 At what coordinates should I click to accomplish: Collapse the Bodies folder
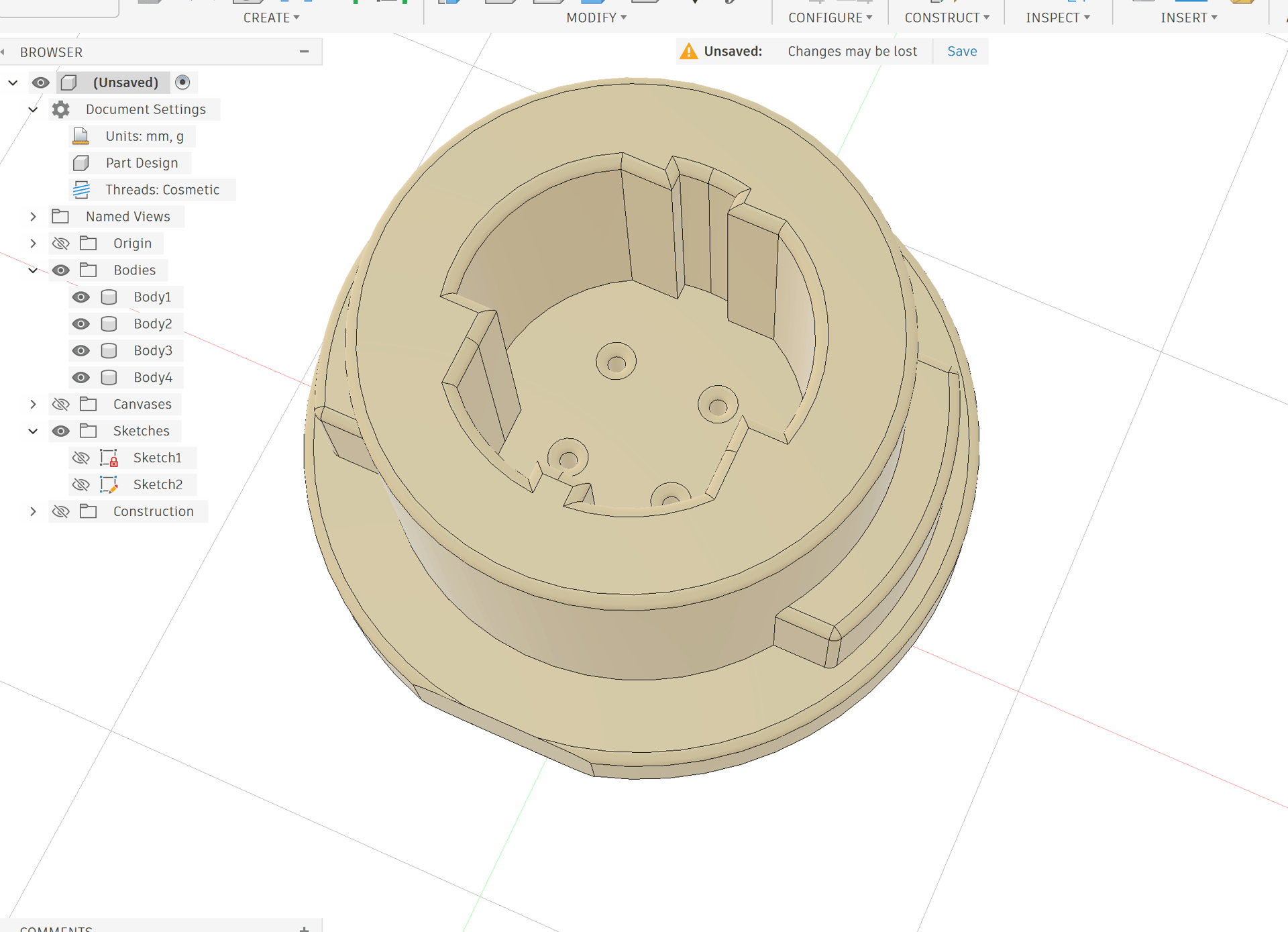(33, 270)
